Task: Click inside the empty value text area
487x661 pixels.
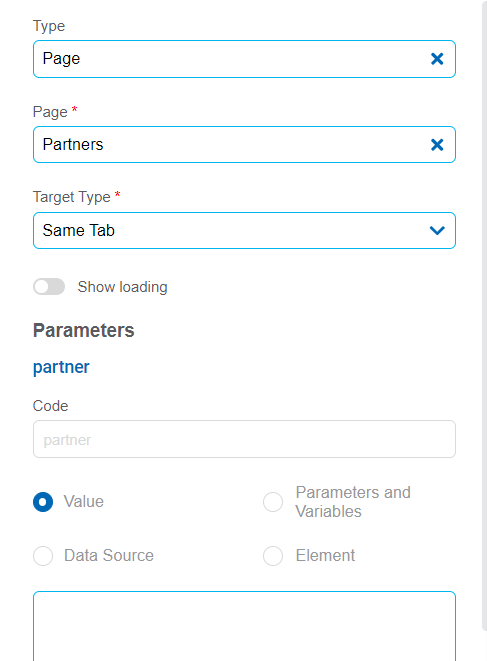Action: click(244, 626)
